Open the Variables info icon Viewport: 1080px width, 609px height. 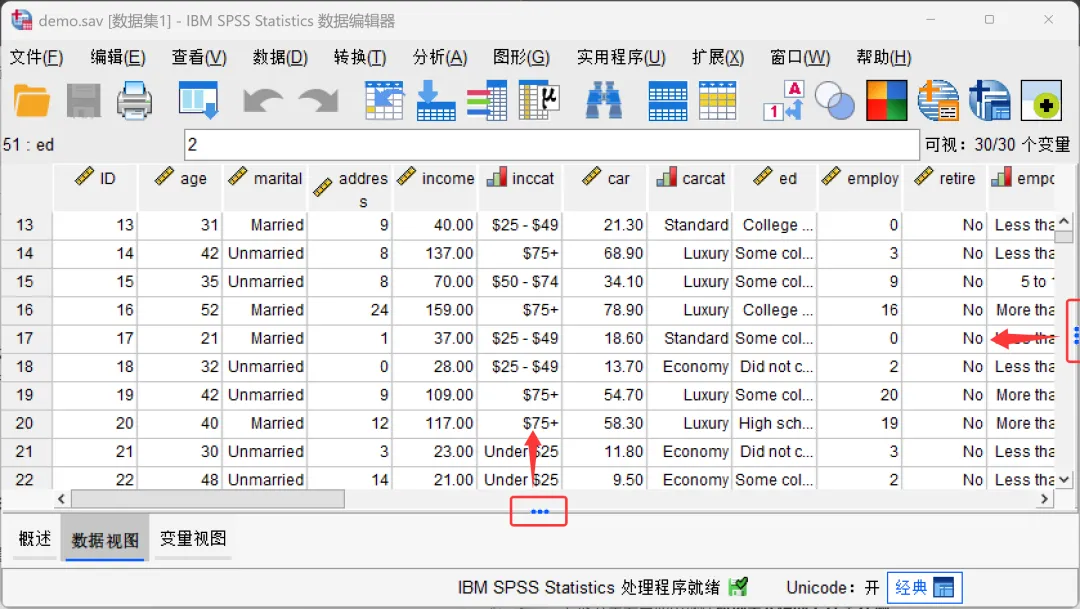(x=487, y=101)
